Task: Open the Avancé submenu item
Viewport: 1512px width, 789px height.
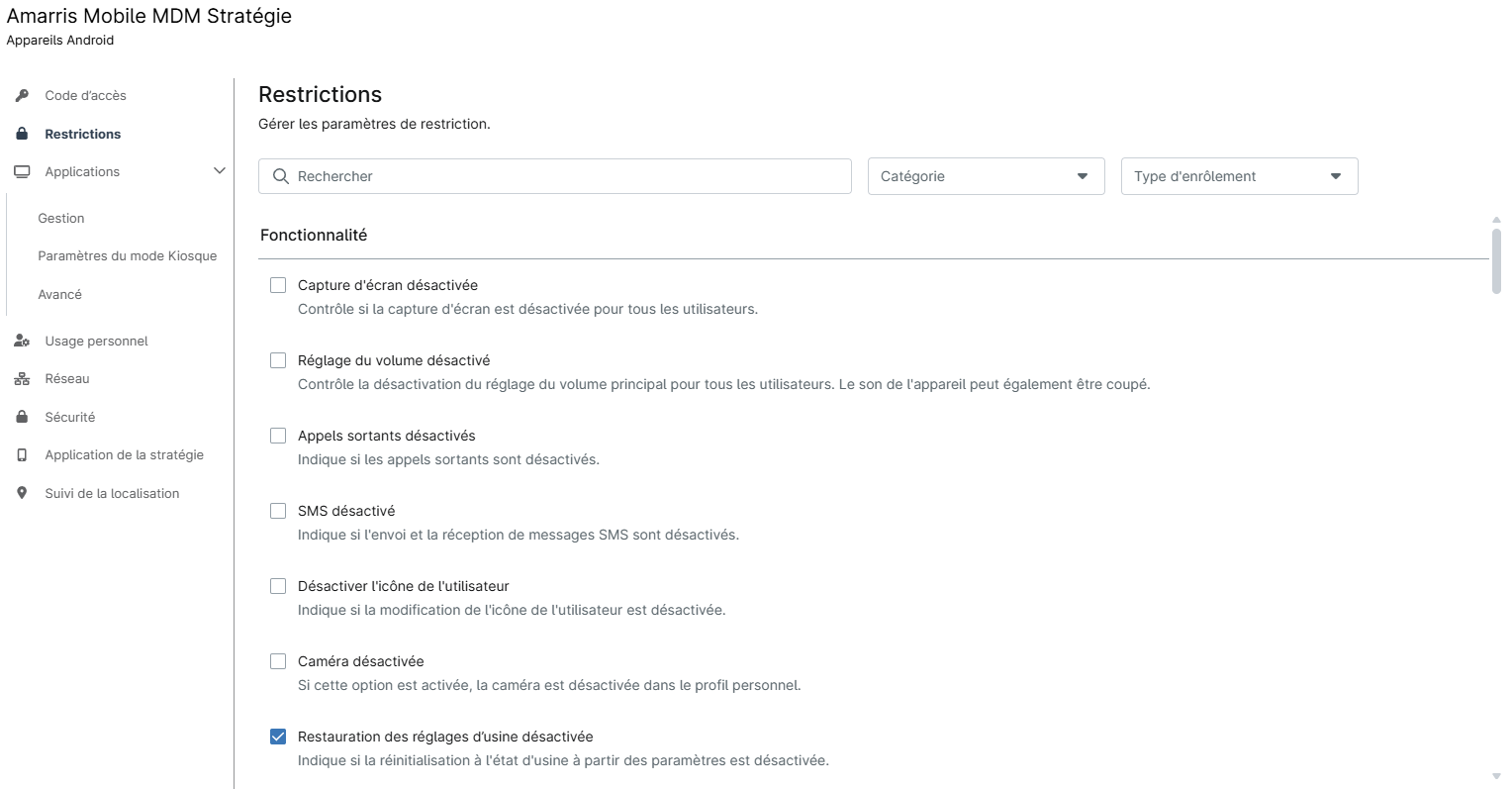Action: click(x=60, y=294)
